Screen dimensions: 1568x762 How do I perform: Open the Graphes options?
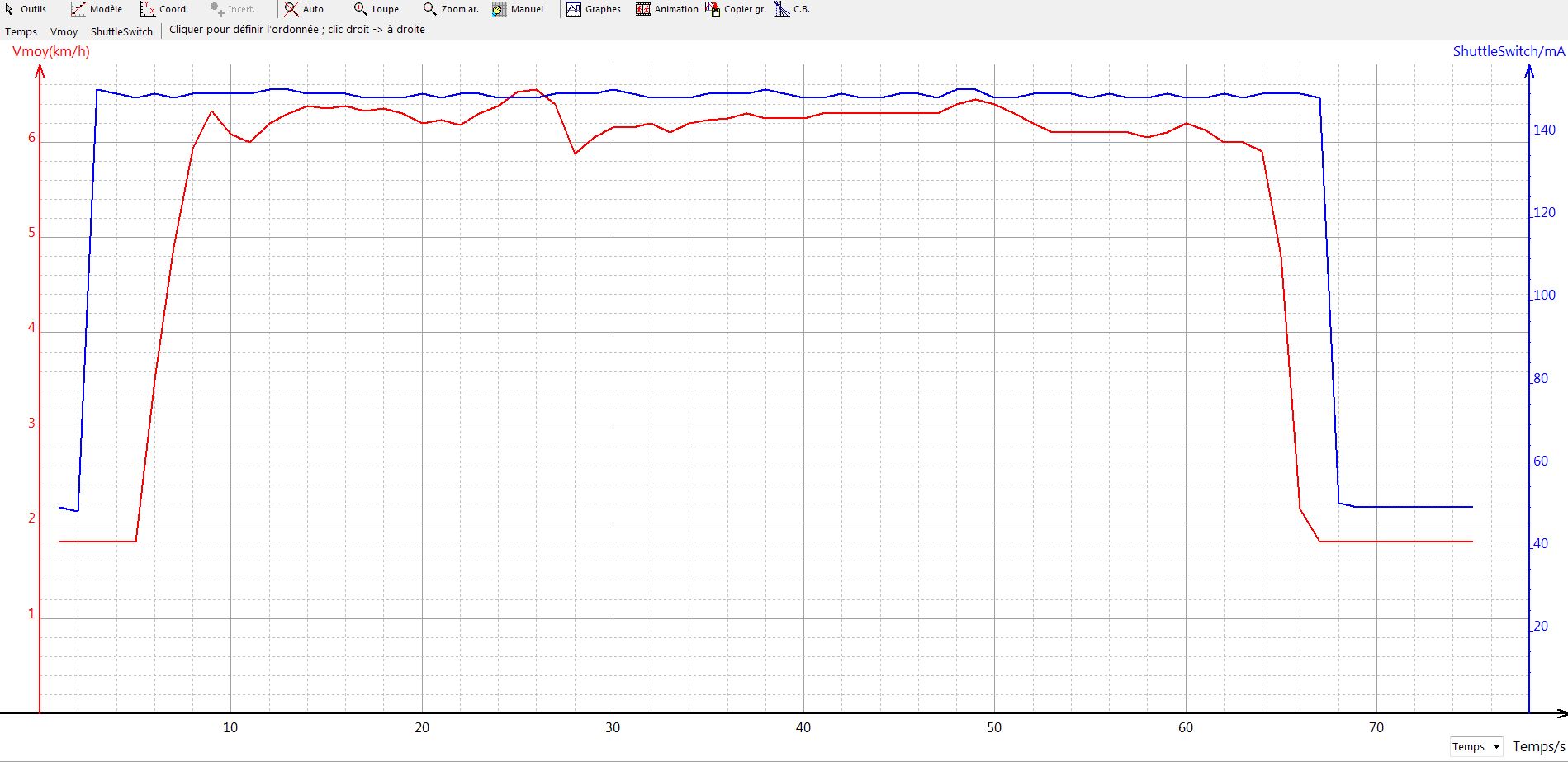tap(594, 9)
